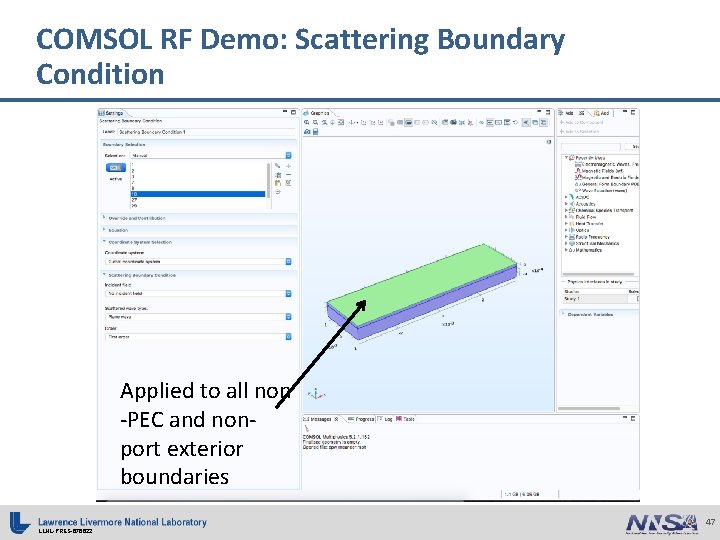
Task: Expand the Dependent Variables section
Action: 564,315
